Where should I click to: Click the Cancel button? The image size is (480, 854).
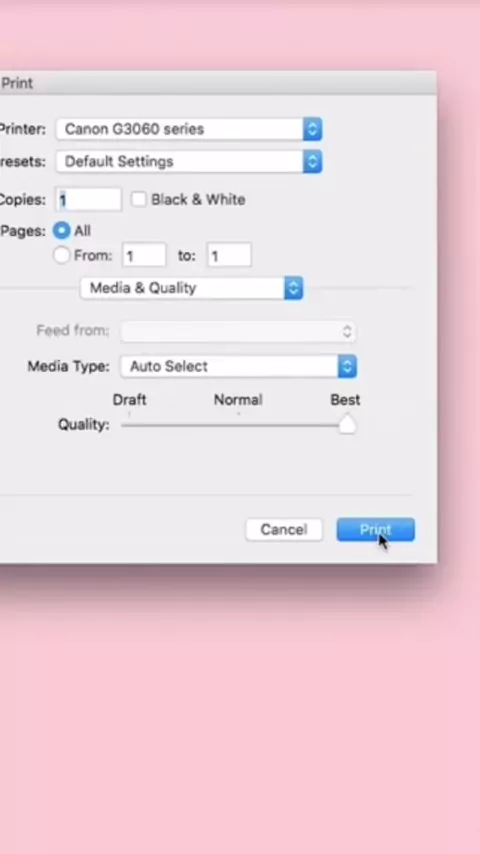(x=284, y=529)
